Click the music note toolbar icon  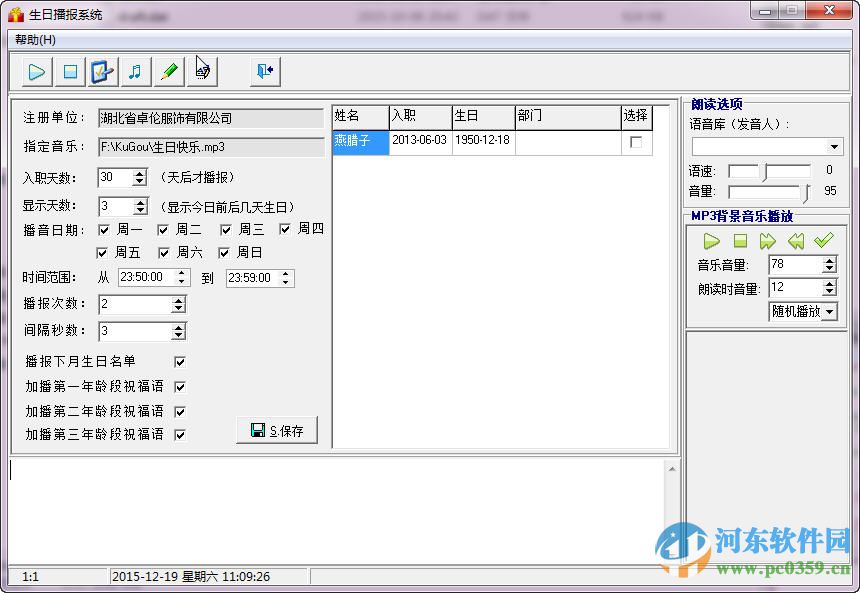click(x=136, y=71)
